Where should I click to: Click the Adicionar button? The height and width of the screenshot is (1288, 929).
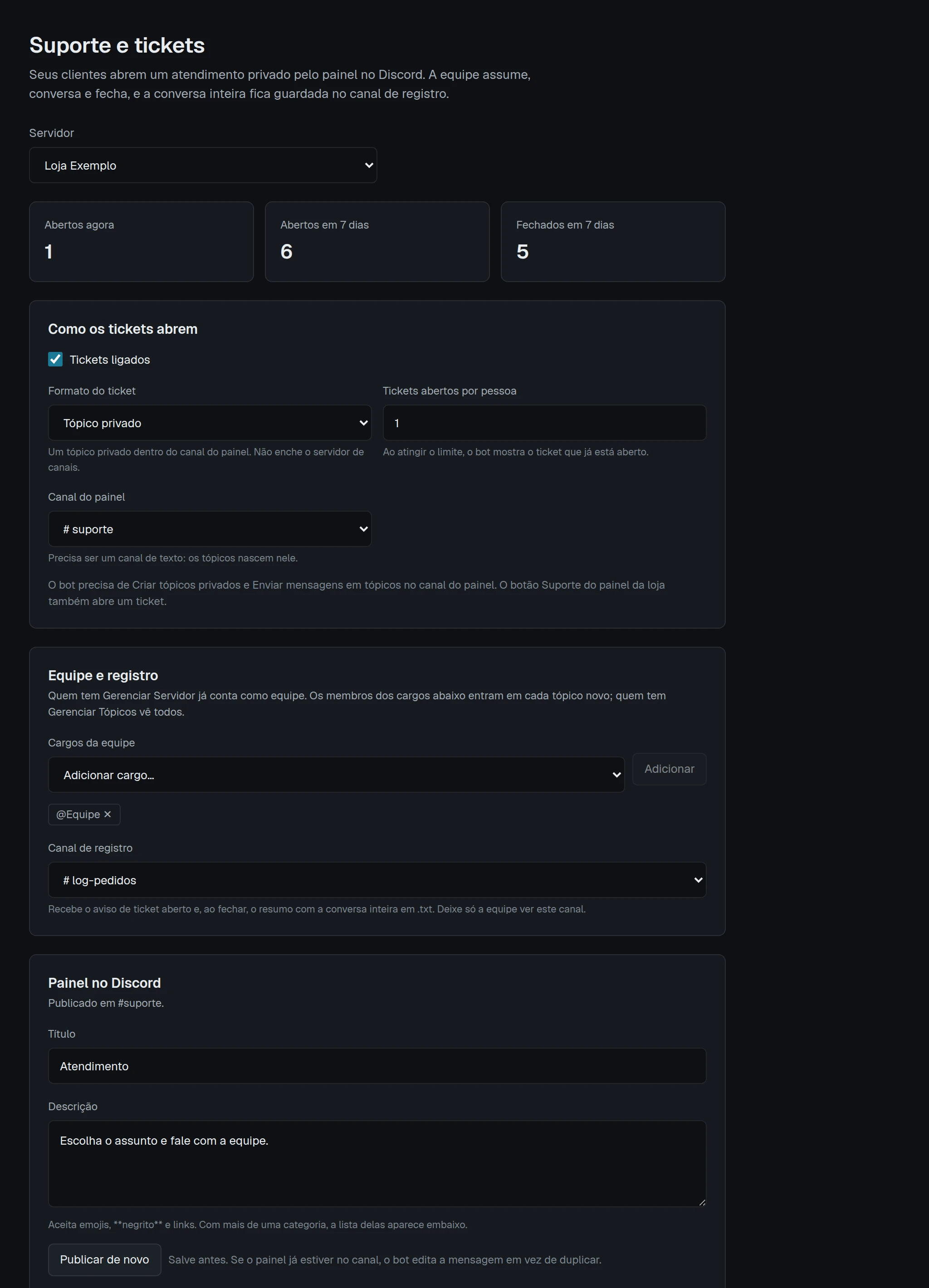coord(669,769)
